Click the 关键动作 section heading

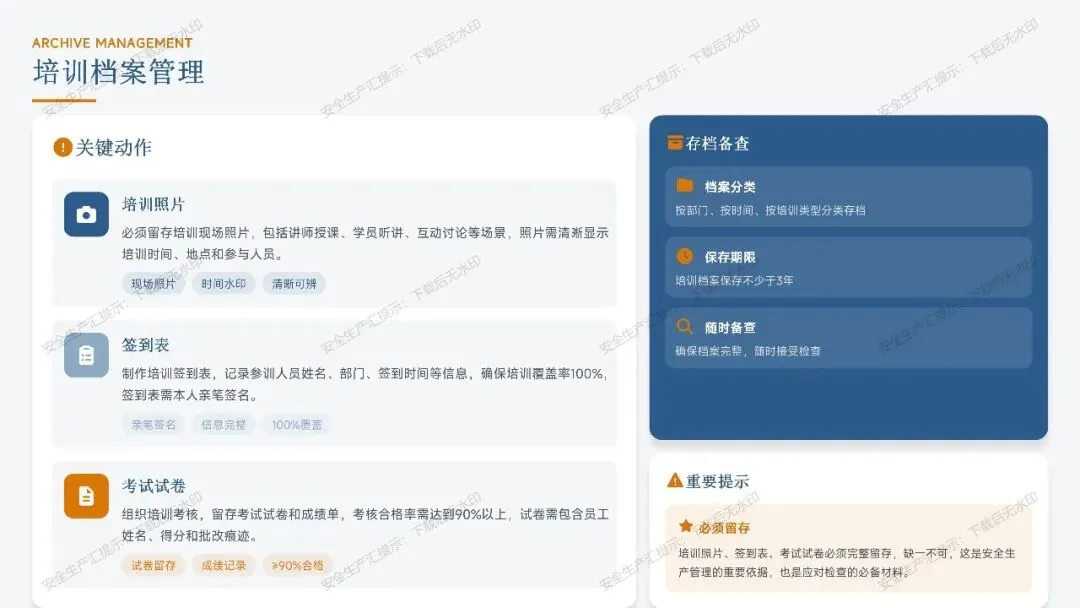pyautogui.click(x=114, y=147)
